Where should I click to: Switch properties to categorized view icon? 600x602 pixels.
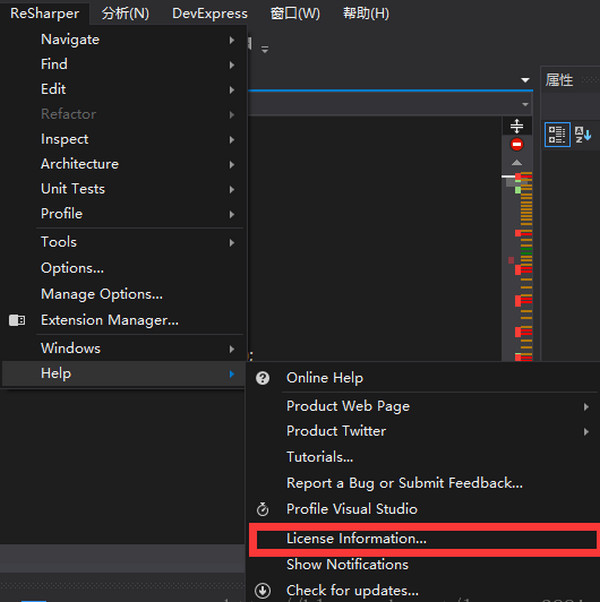(x=557, y=135)
